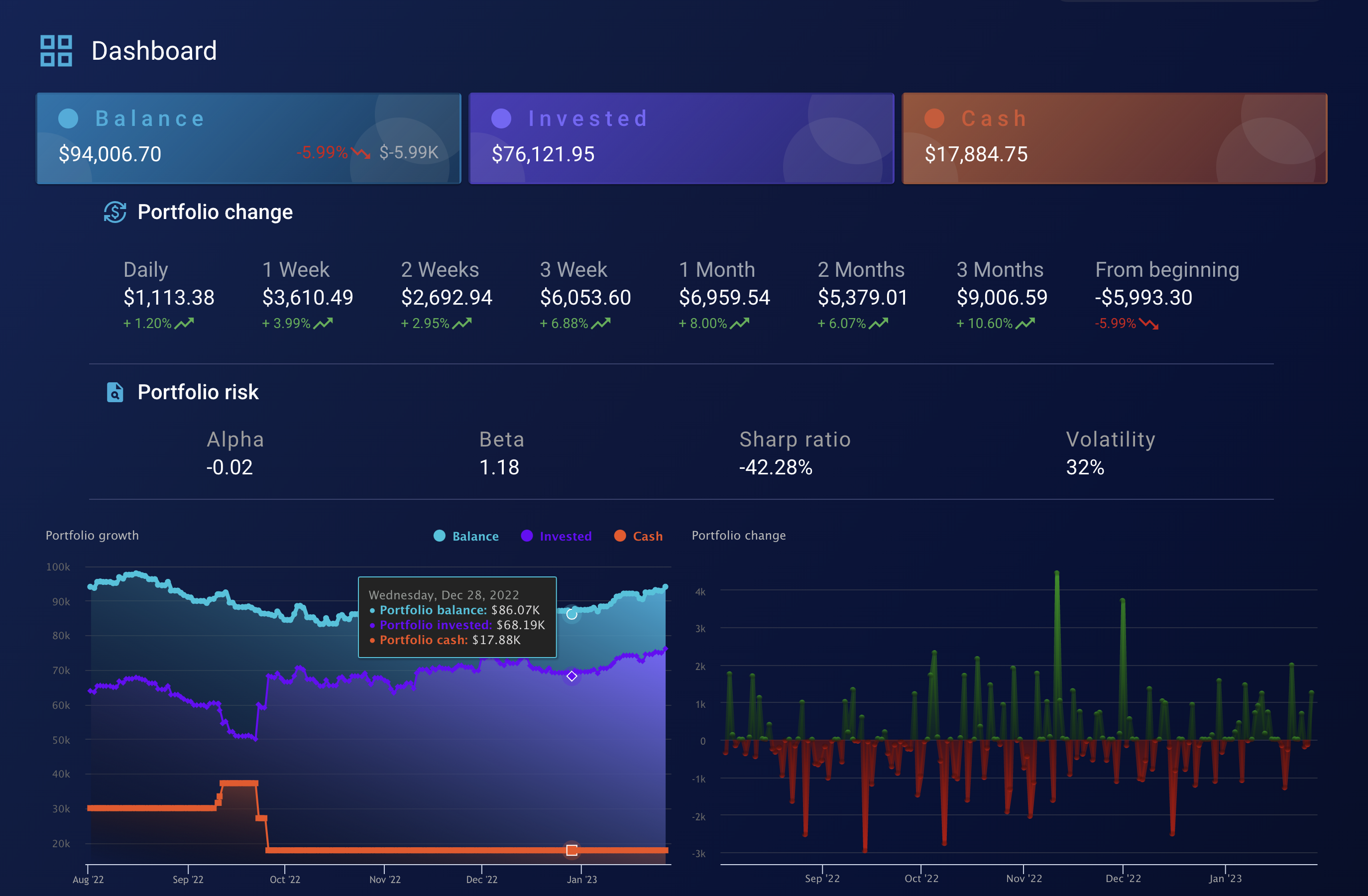Click the Sharp ratio value

coord(776,467)
